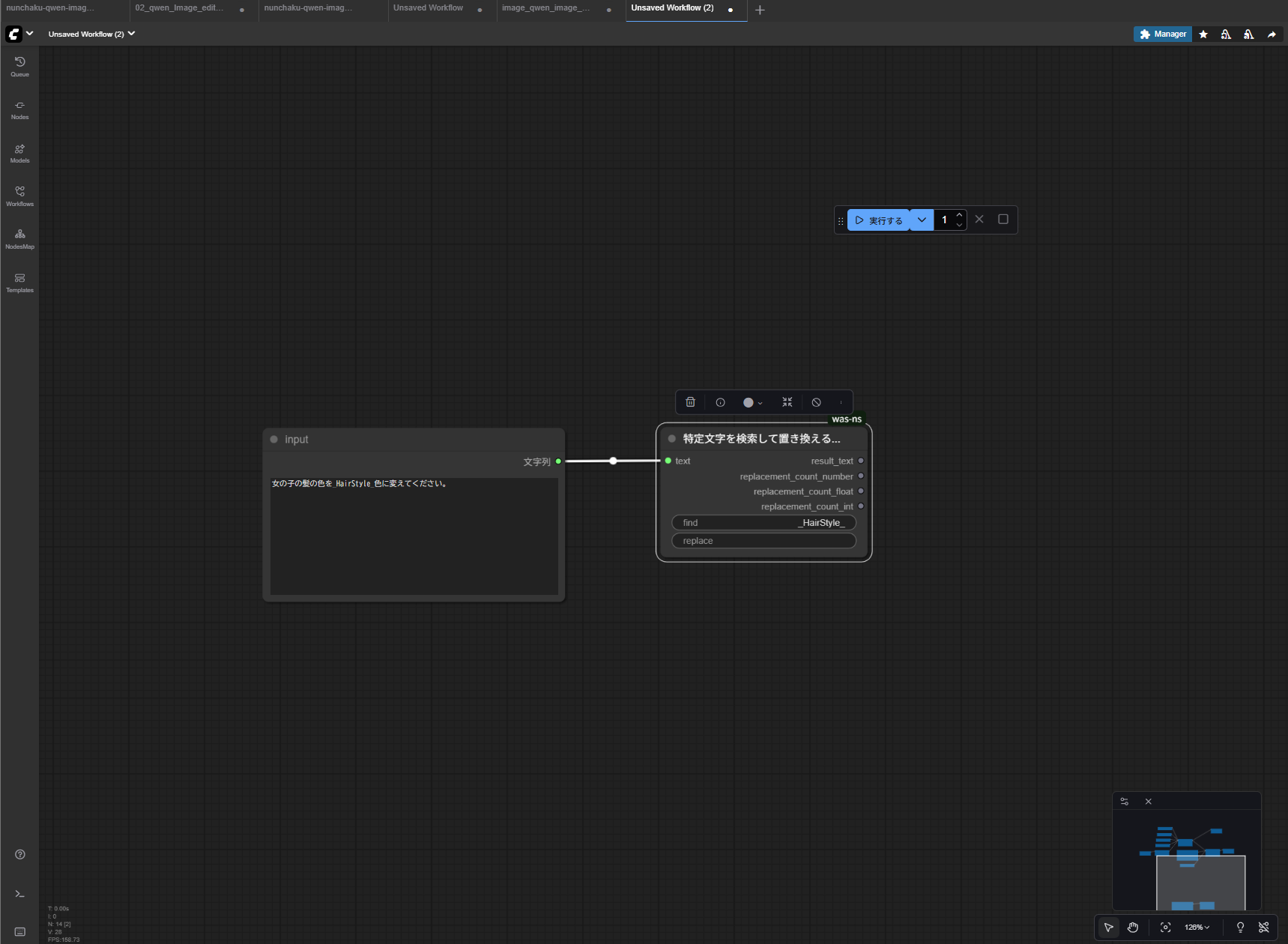Switch to 02_qwen_Image_edit tab
Image resolution: width=1288 pixels, height=944 pixels.
click(180, 8)
